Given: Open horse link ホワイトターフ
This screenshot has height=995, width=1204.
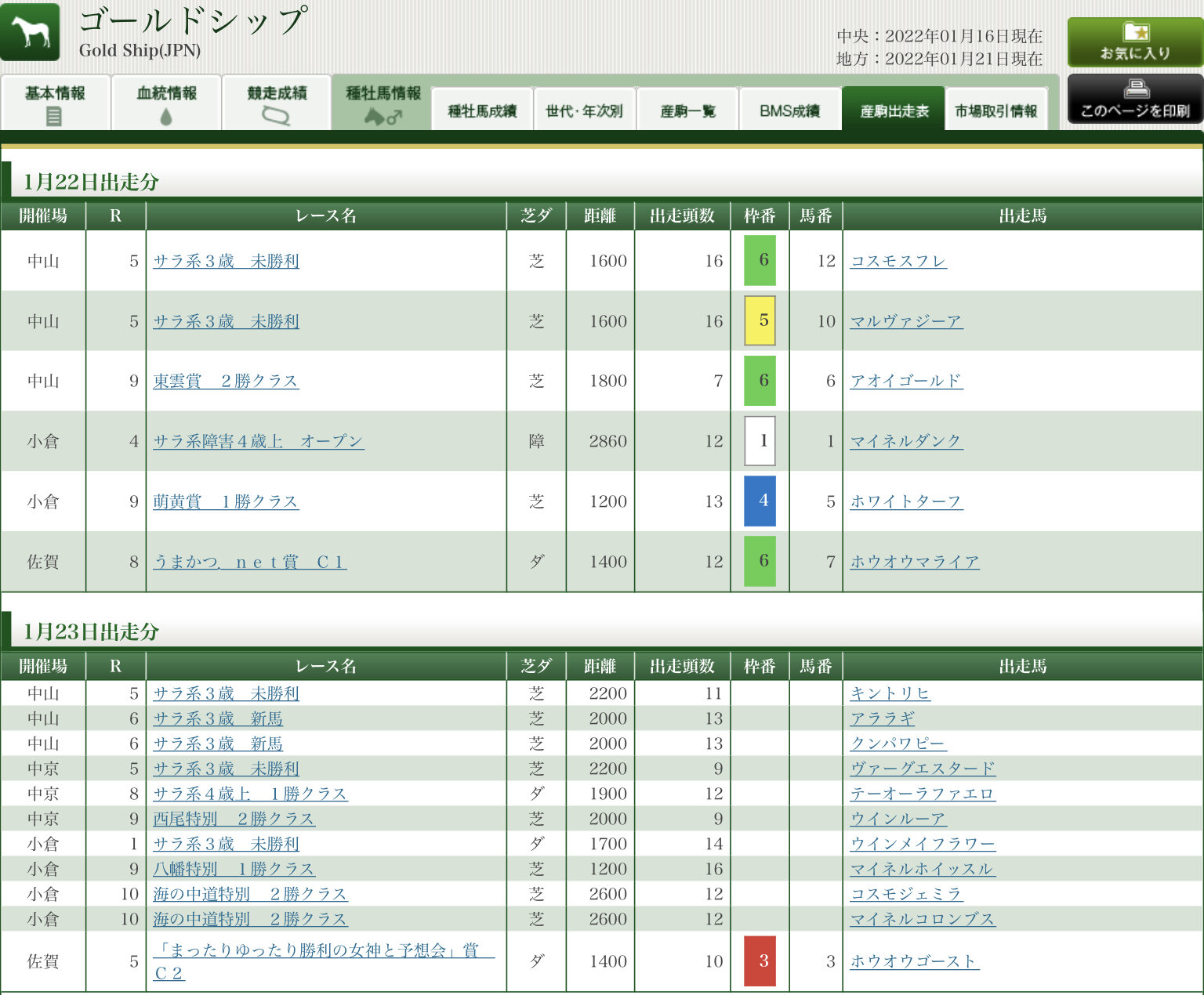Looking at the screenshot, I should coord(906,501).
